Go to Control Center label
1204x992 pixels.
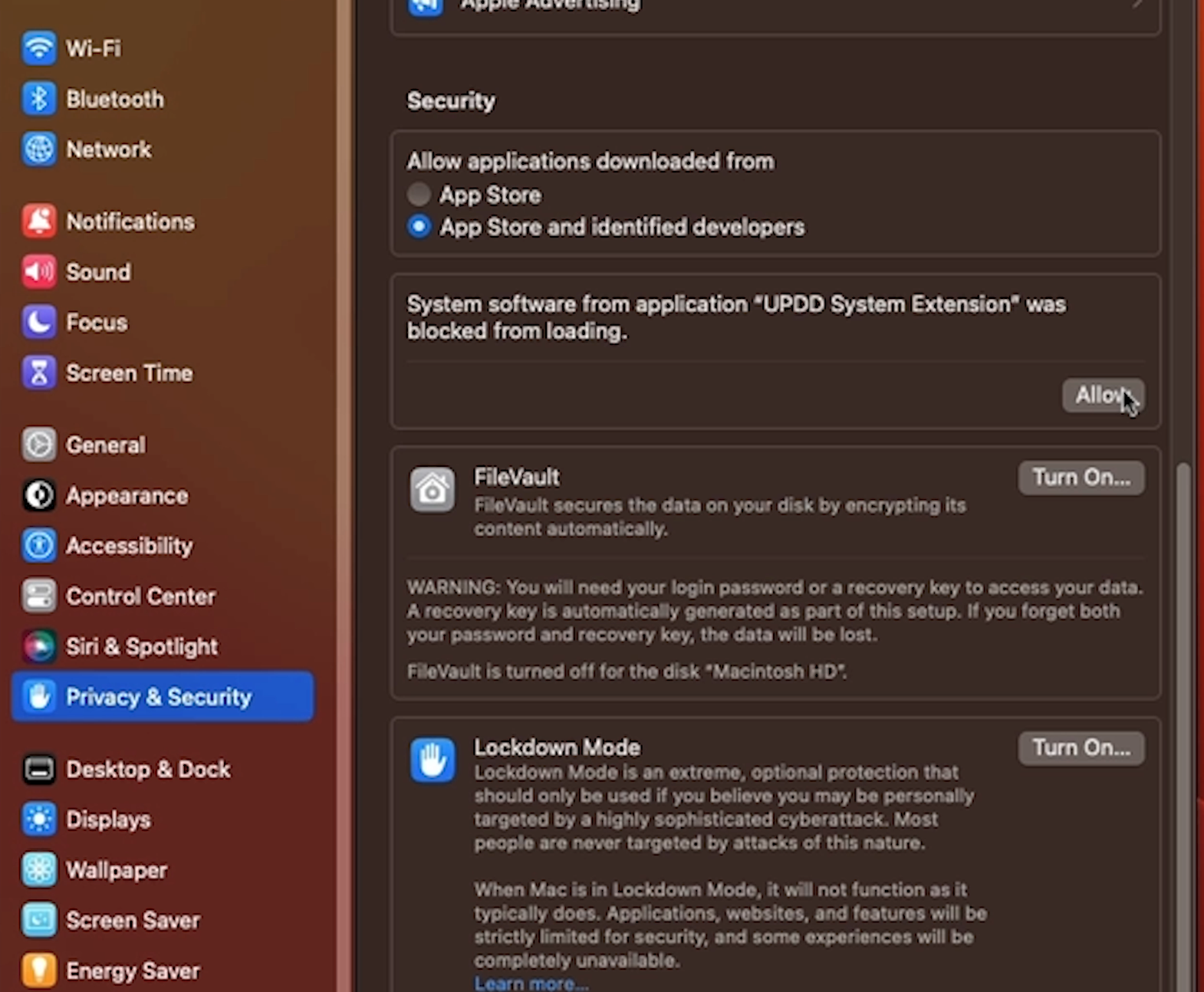[141, 596]
